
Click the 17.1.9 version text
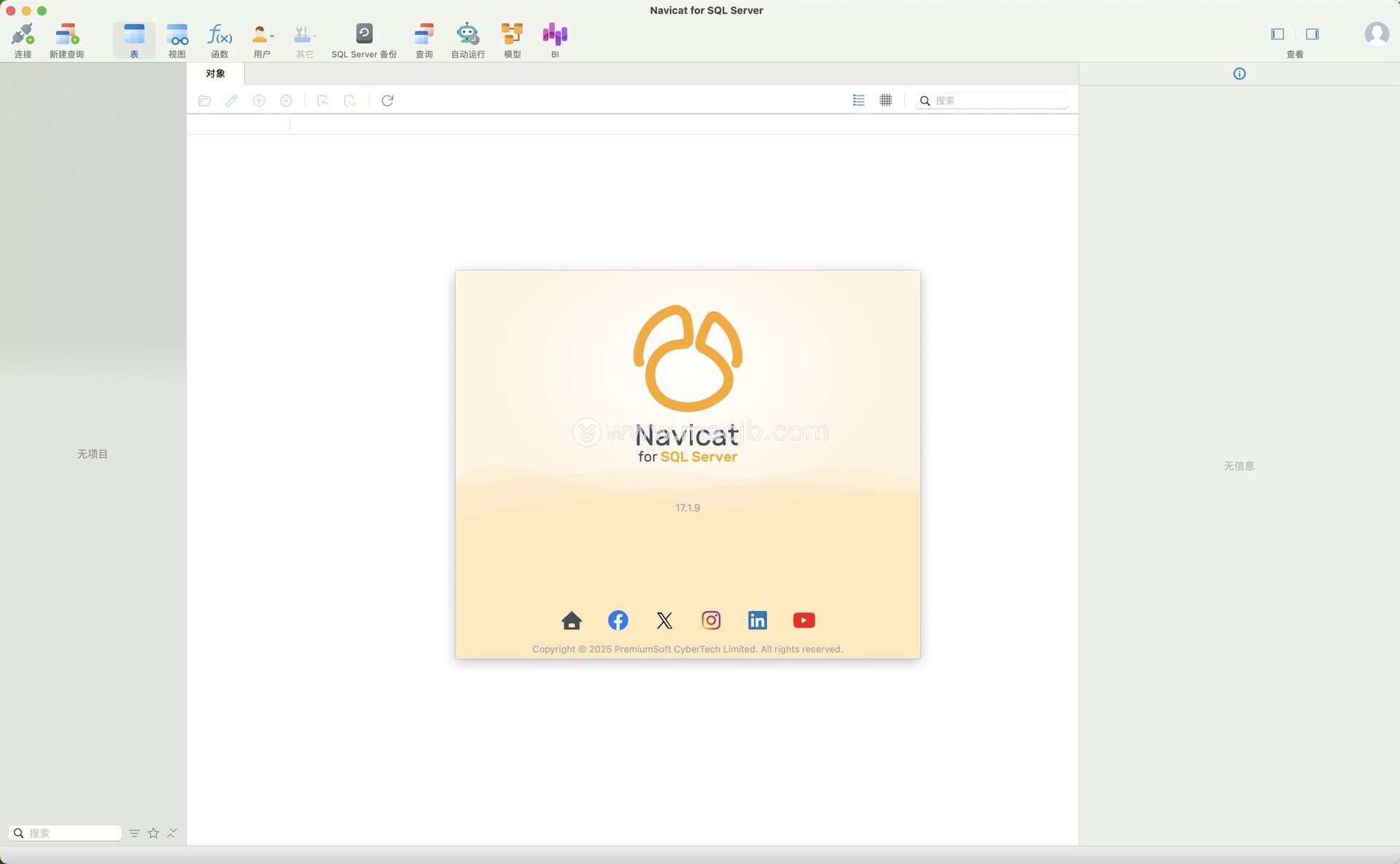click(688, 508)
